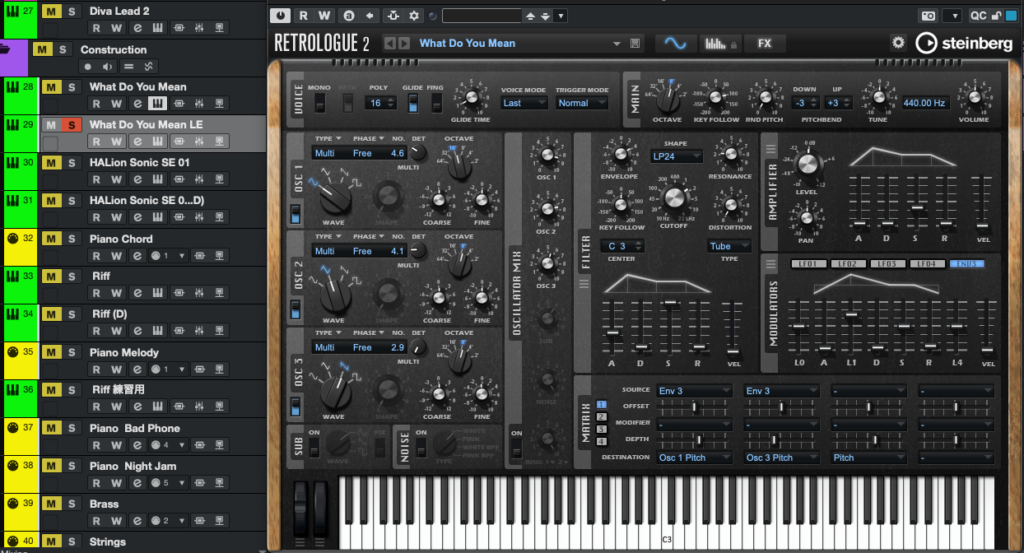Toggle mute on Diva Lead 2 track
Screen dimensions: 1024x553
tap(51, 11)
